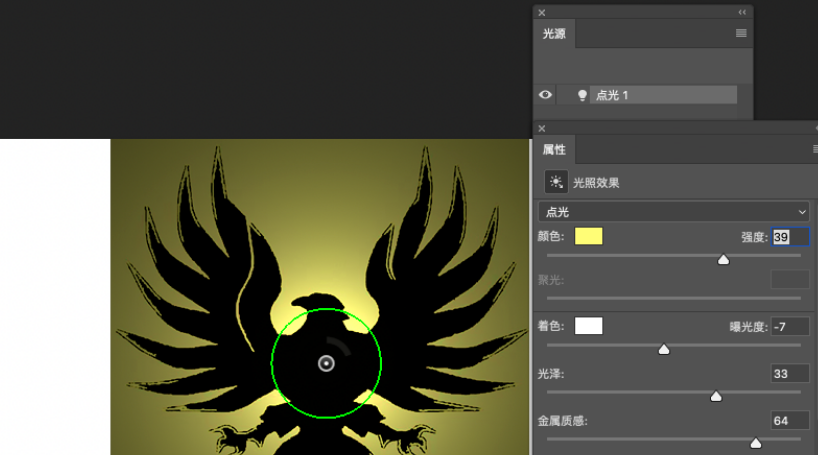Click the intensity arc ring near light center

(x=342, y=344)
